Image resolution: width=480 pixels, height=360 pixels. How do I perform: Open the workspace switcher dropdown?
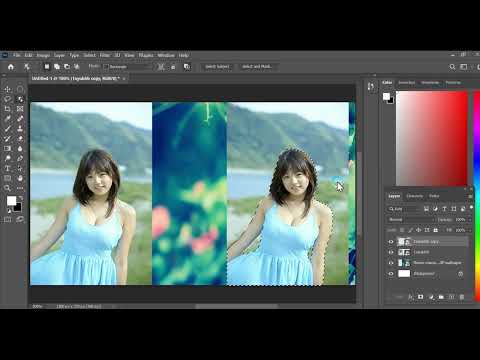tap(464, 67)
